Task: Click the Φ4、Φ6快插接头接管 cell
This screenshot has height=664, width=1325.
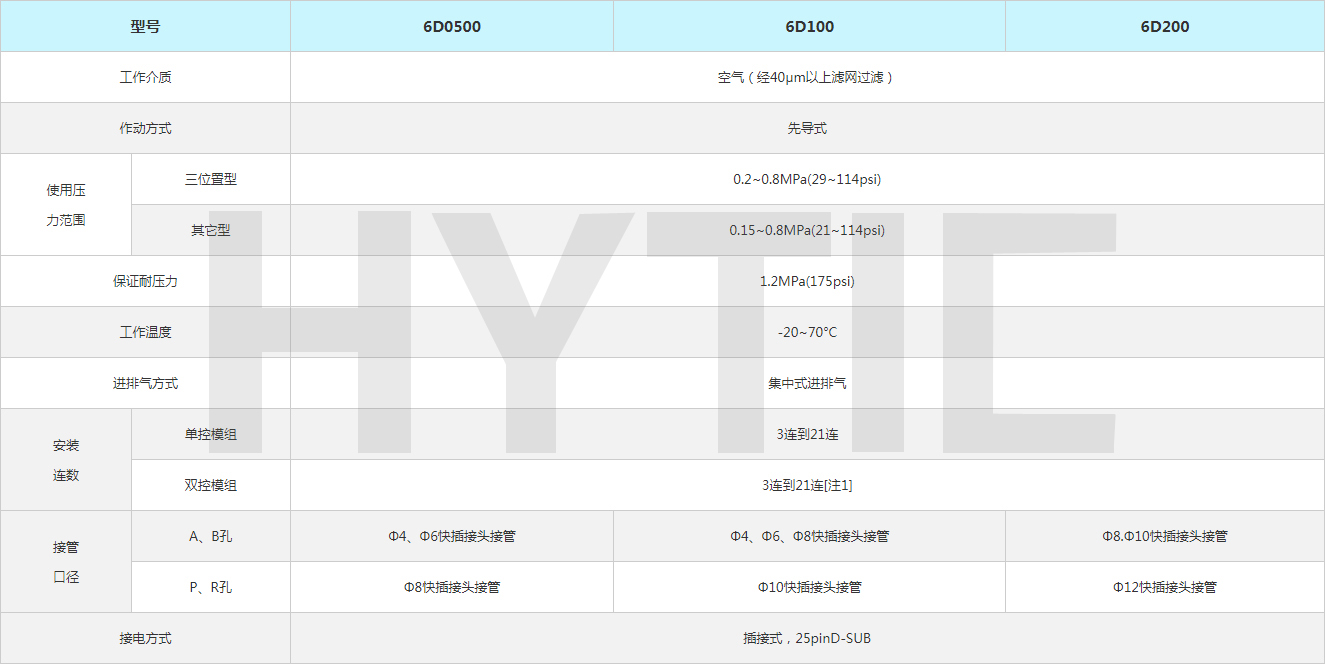Action: (452, 537)
